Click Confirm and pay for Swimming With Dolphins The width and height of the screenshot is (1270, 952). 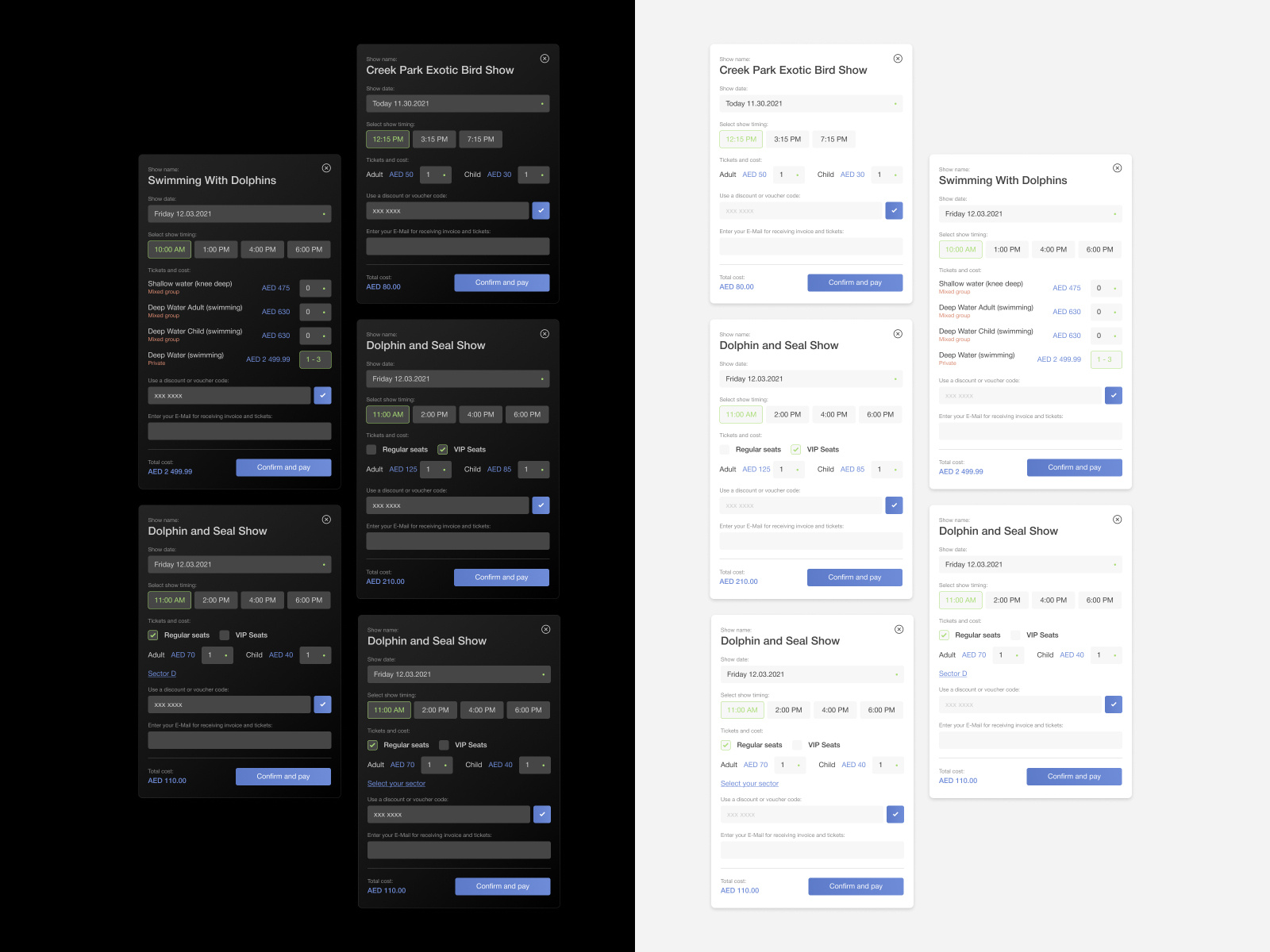point(283,467)
